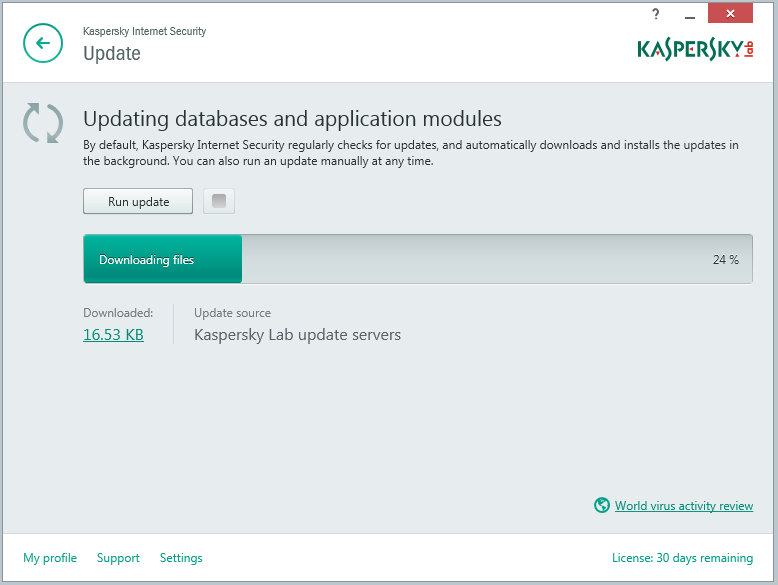Click the Downloading files progress bar
The width and height of the screenshot is (778, 585).
pyautogui.click(x=418, y=259)
